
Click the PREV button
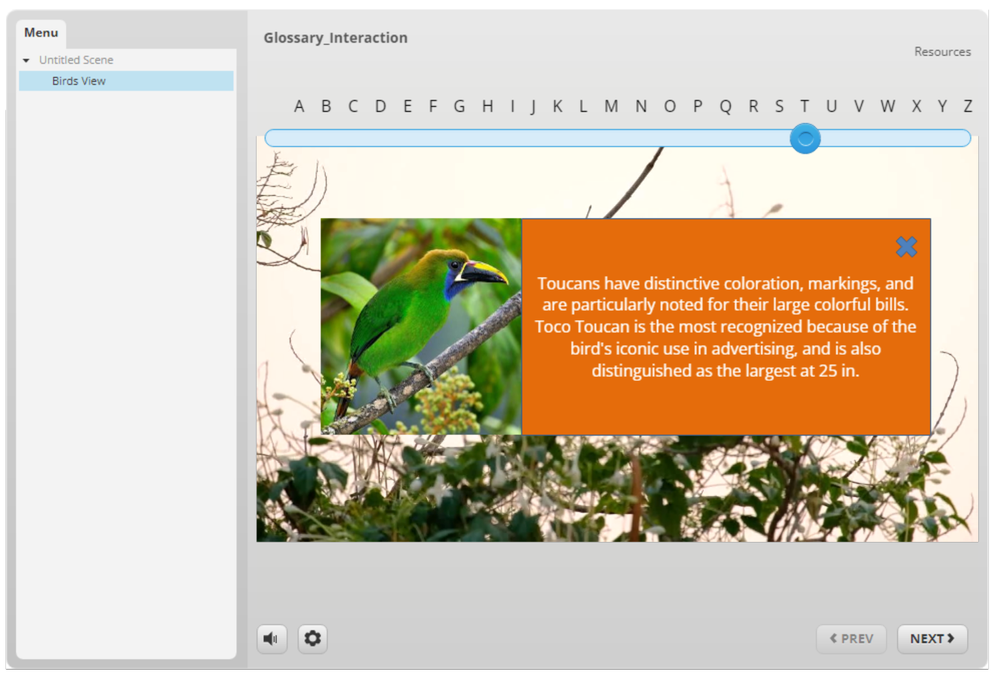click(851, 638)
